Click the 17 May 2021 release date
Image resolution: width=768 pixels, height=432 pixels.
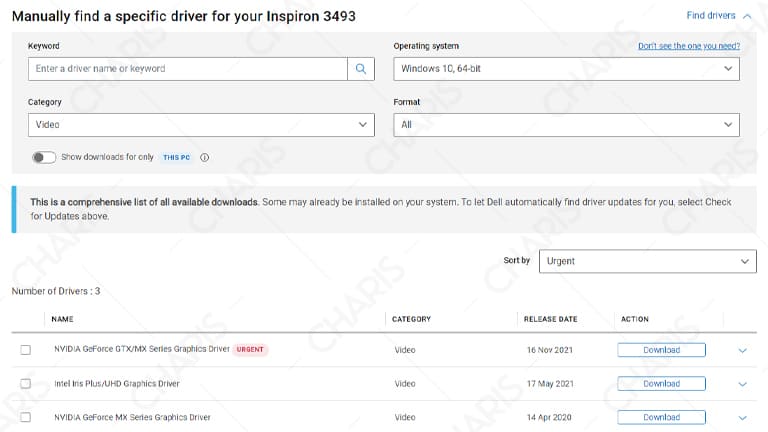click(550, 384)
